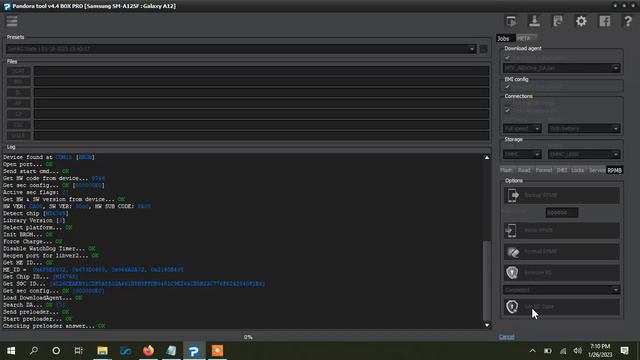The height and width of the screenshot is (360, 640).
Task: Click the download arrow toolbar icon
Action: pos(534,21)
